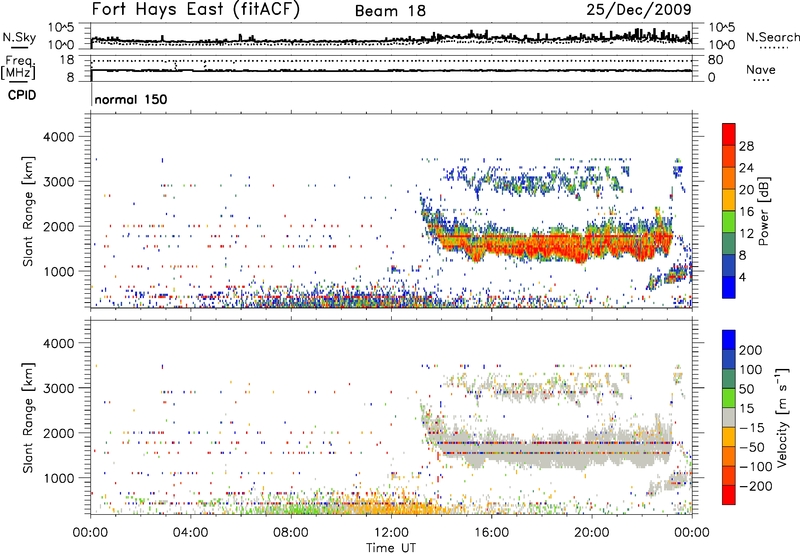Select the "-200" label on the velocity colorbar
The width and height of the screenshot is (800, 554).
(x=756, y=486)
